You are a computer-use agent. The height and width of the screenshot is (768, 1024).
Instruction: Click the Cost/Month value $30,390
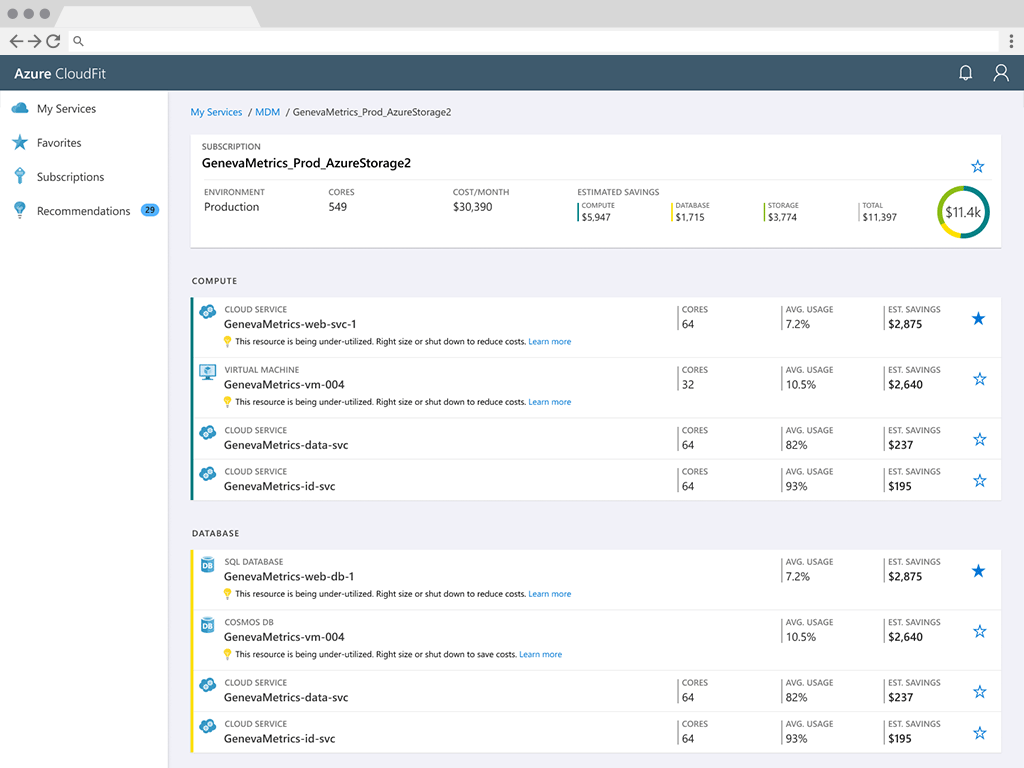click(x=472, y=207)
